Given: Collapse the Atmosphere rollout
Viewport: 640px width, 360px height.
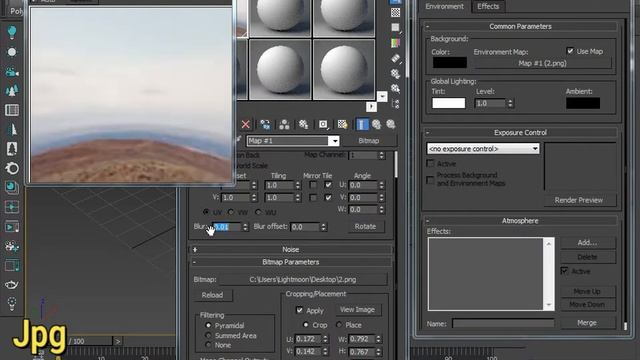Looking at the screenshot, I should (520, 221).
